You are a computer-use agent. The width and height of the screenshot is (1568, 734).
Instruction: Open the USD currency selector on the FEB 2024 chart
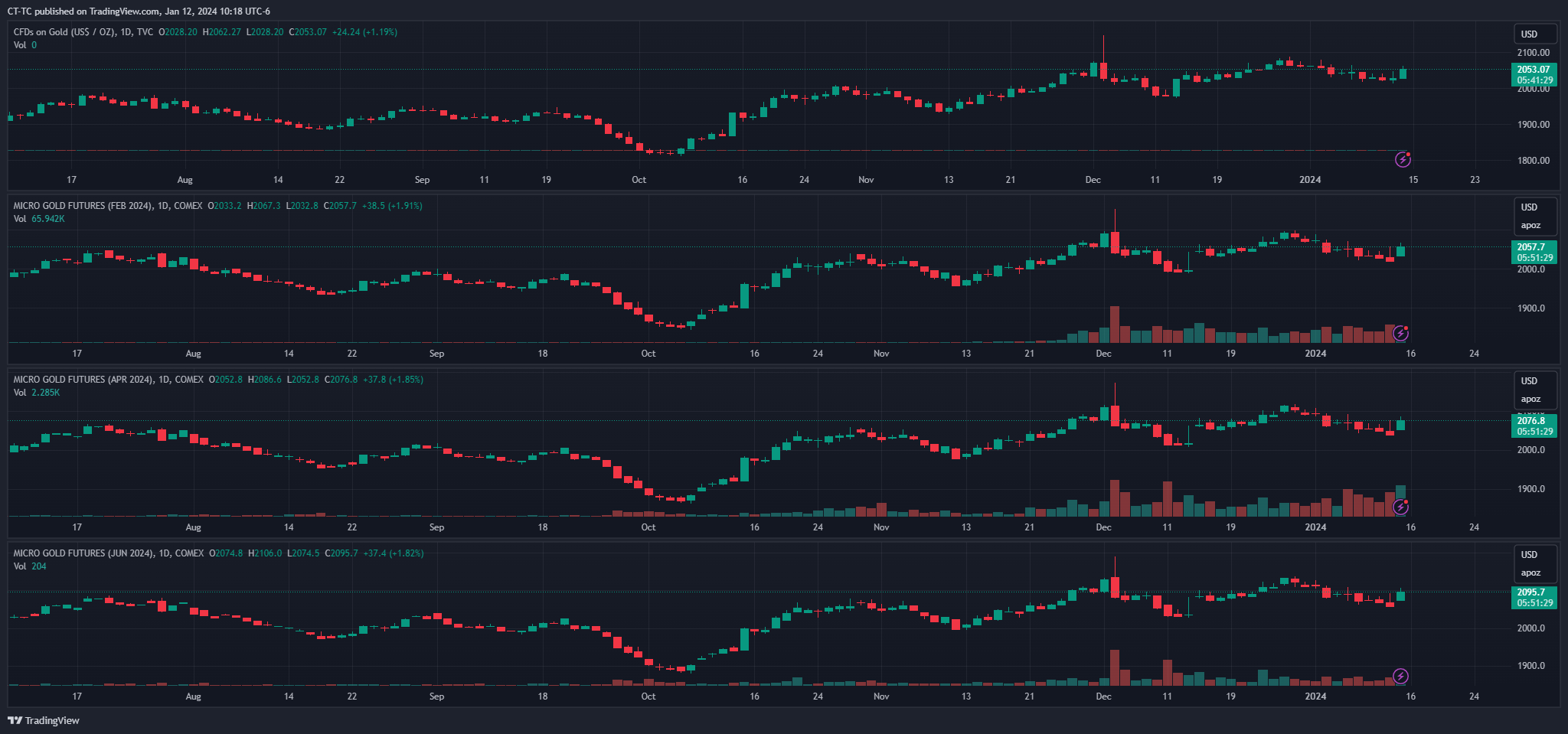click(1529, 207)
